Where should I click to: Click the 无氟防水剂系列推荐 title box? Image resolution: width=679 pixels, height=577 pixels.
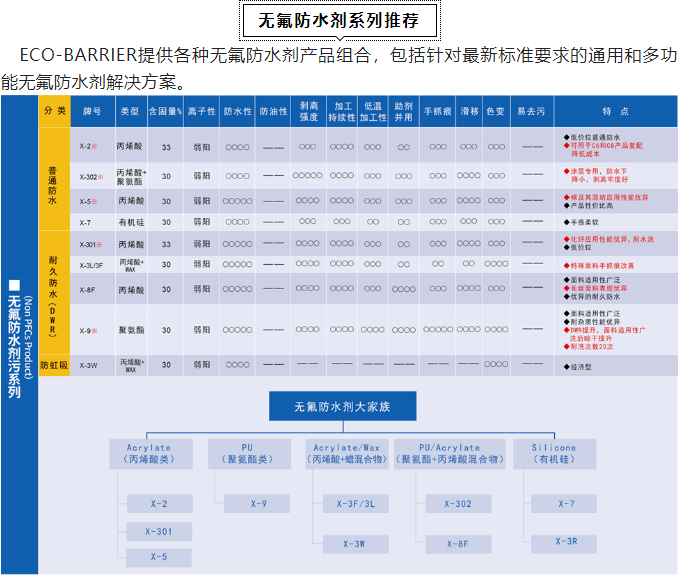[338, 21]
